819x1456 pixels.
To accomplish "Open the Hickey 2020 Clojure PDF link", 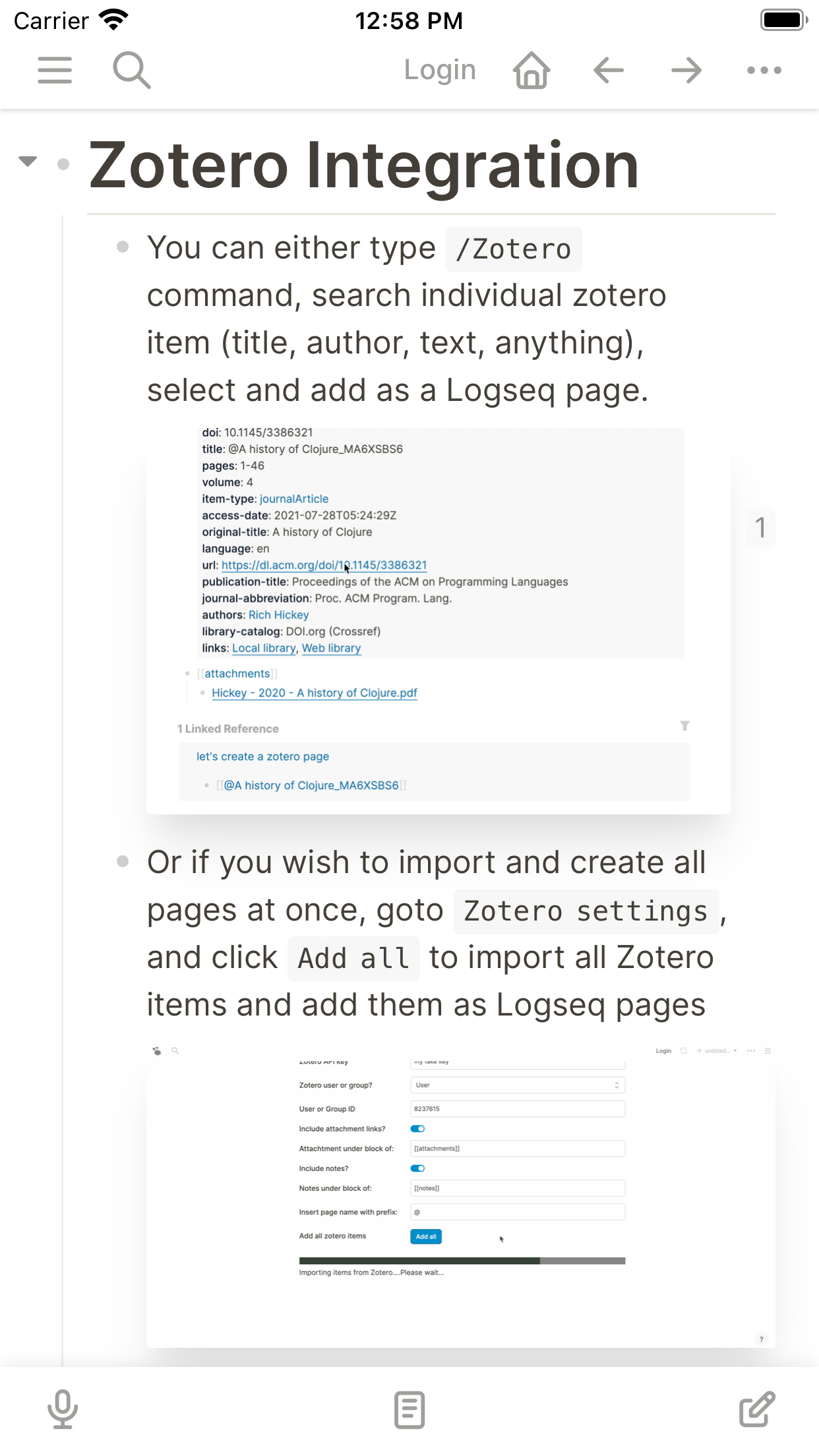I will pyautogui.click(x=315, y=692).
